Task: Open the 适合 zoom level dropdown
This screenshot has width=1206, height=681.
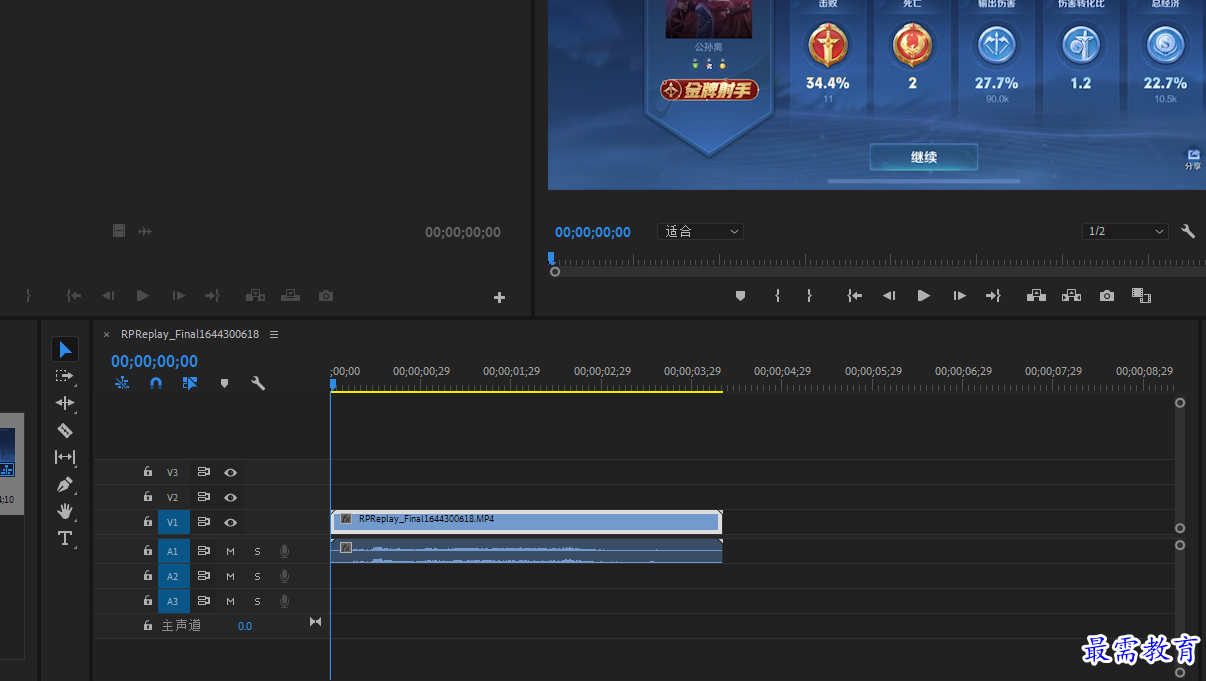Action: [700, 231]
